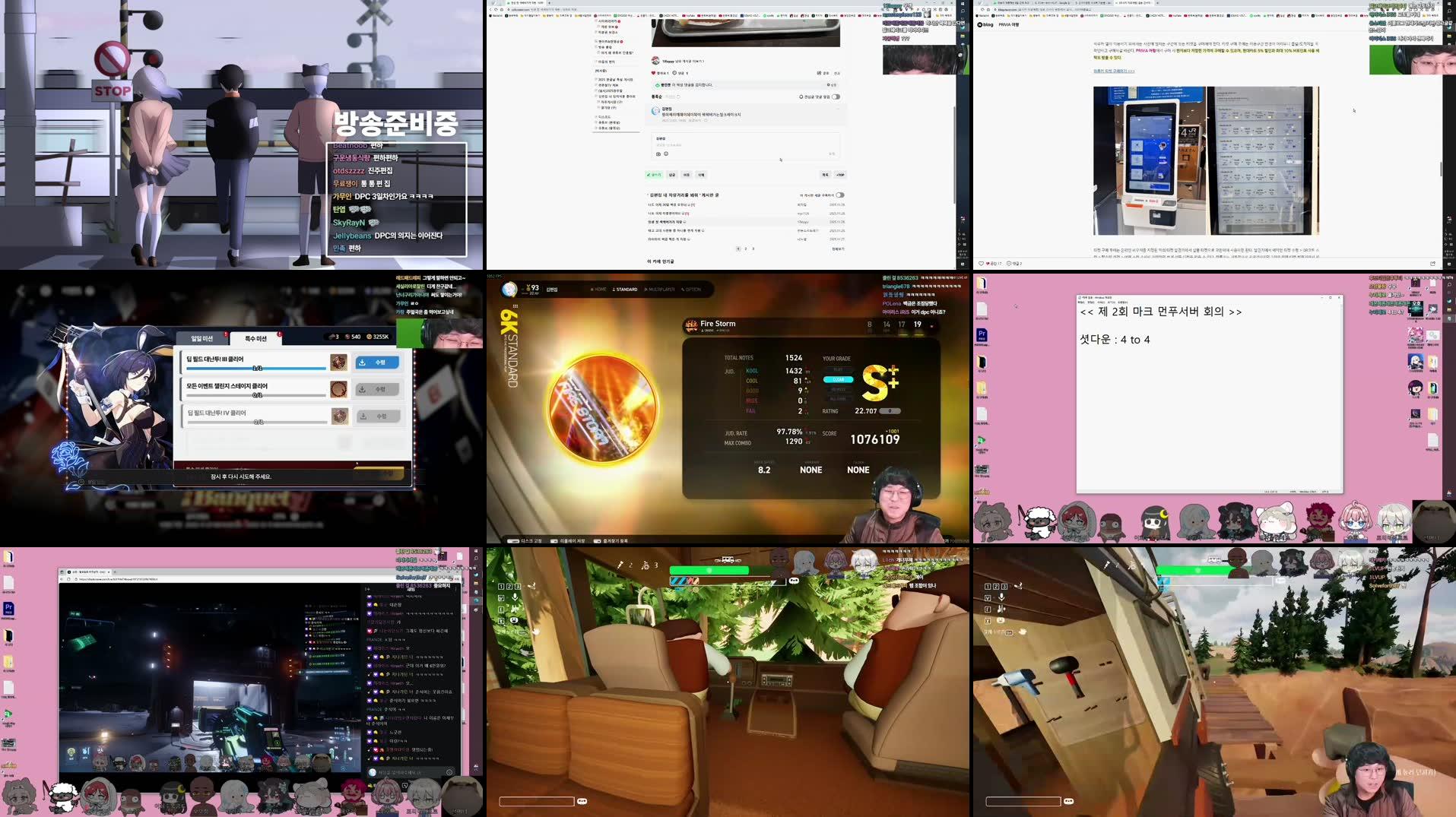Click the heart like icon on the cafe post
This screenshot has width=1456, height=817.
(653, 73)
